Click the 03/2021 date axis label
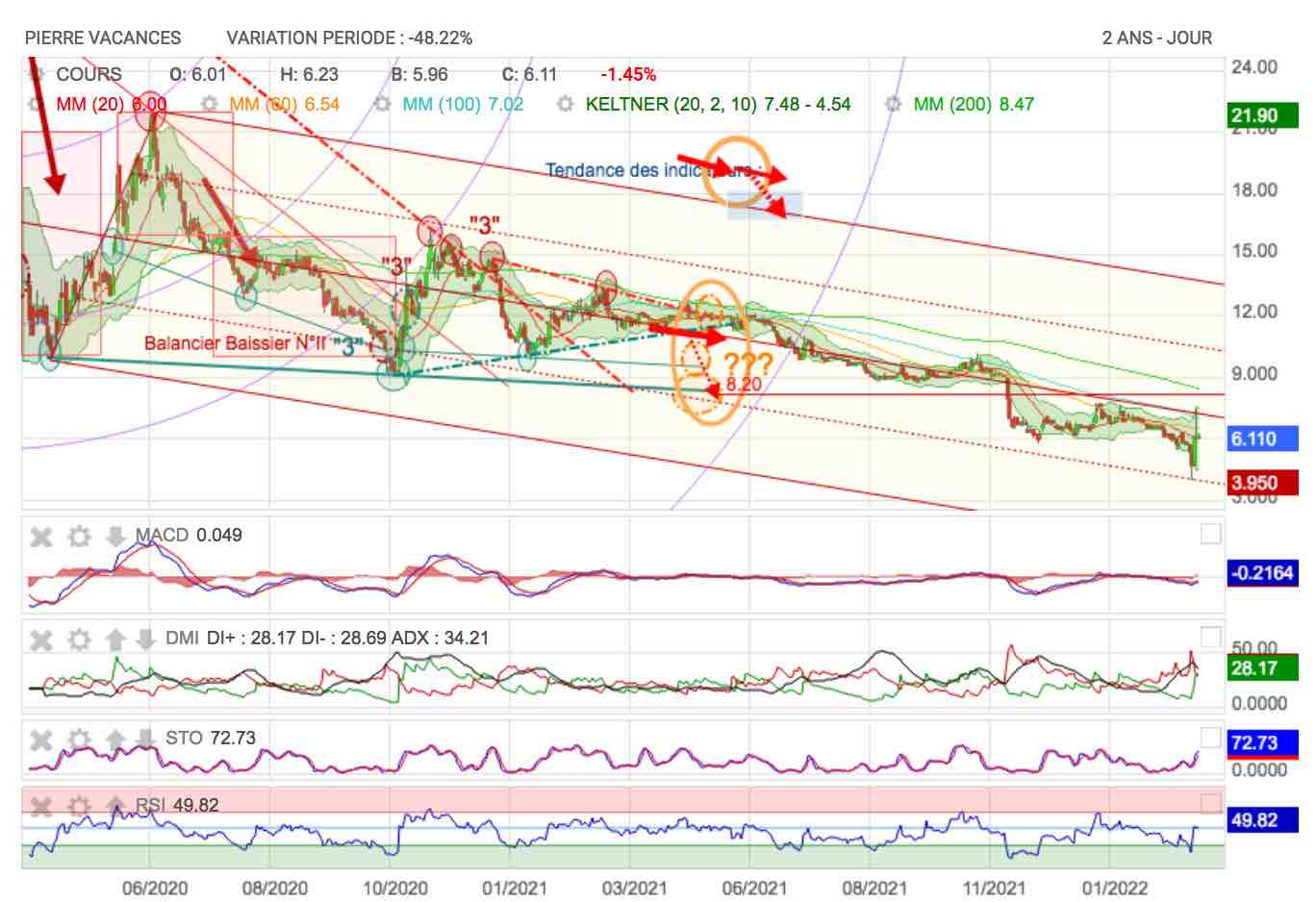The width and height of the screenshot is (1316, 902). [634, 888]
